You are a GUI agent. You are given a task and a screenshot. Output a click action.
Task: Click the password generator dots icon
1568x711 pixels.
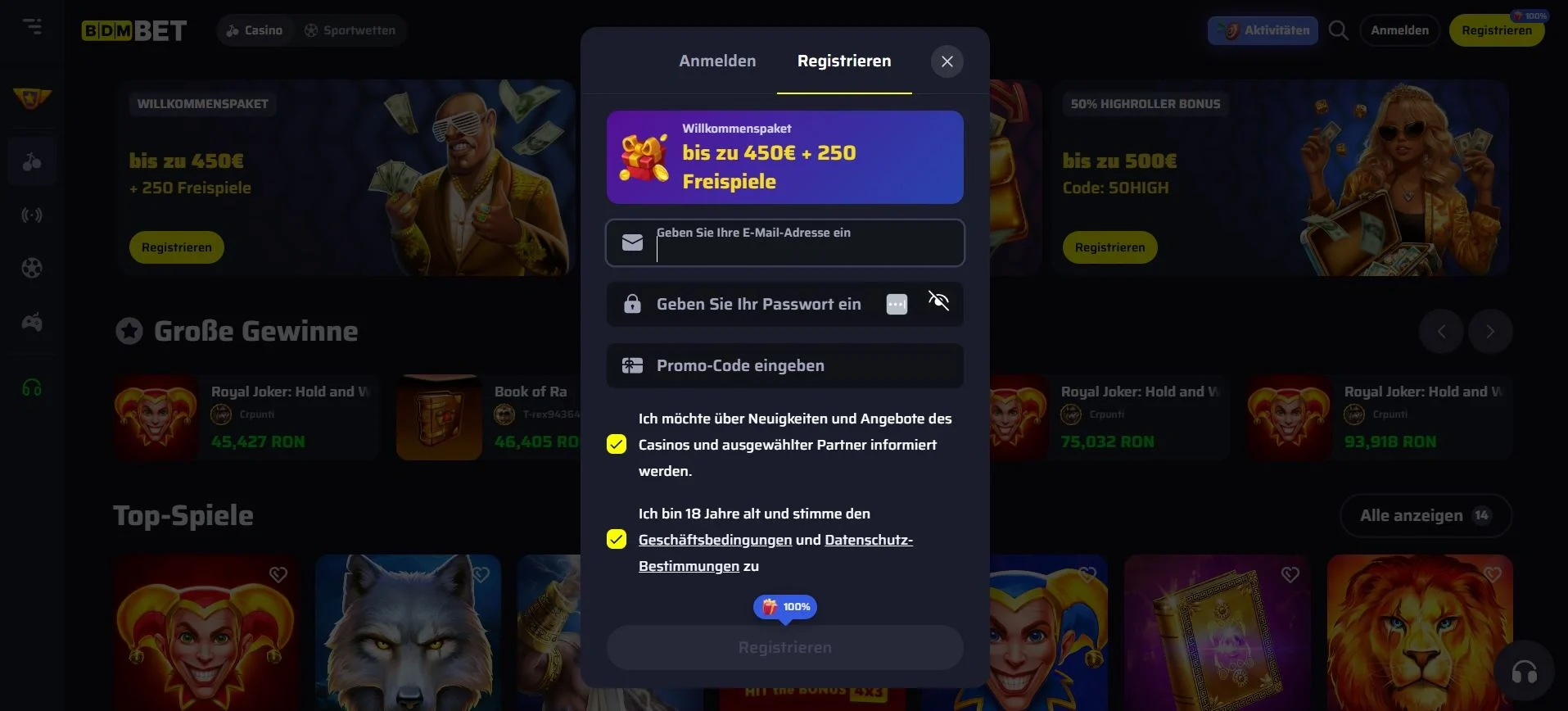tap(897, 305)
